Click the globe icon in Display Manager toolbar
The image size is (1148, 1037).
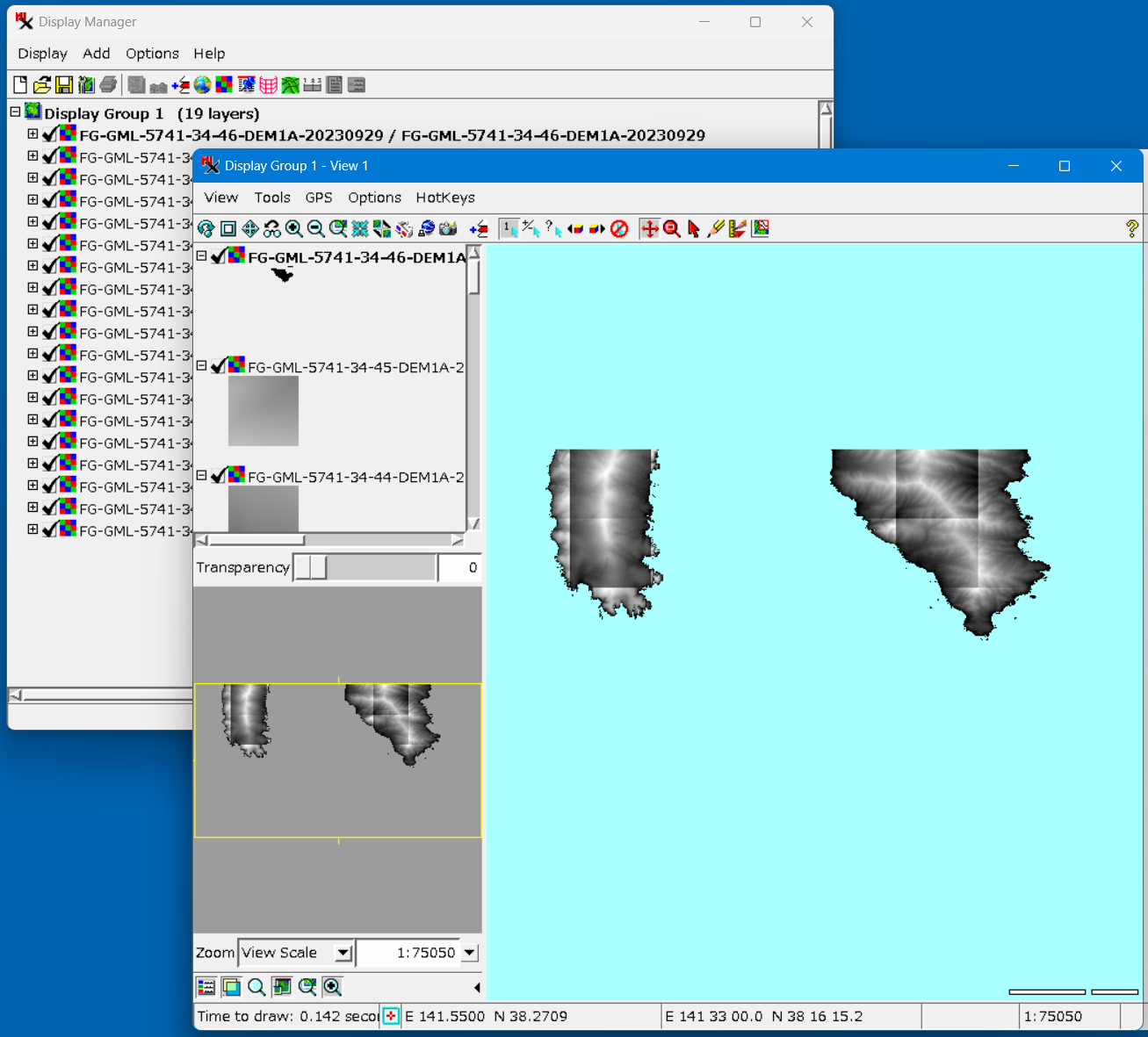tap(203, 85)
